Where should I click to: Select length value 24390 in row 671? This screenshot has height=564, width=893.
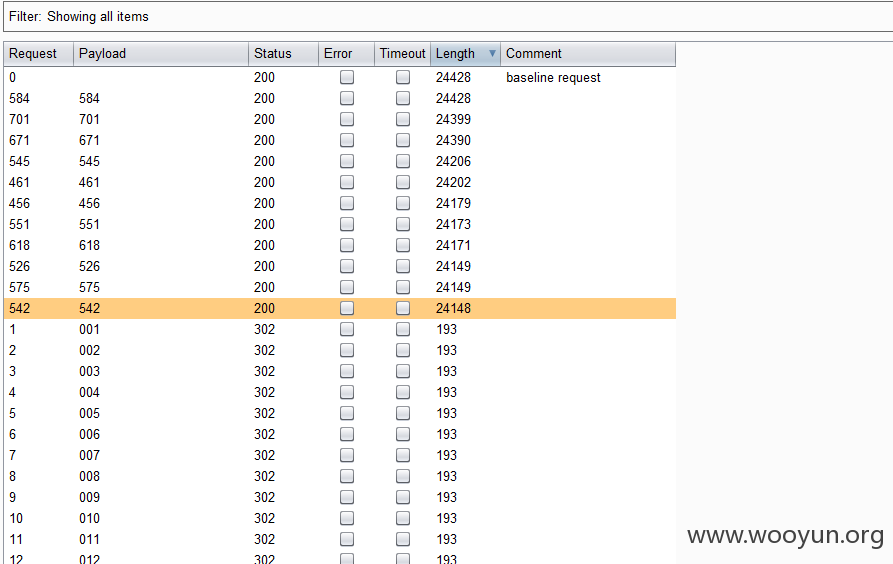pyautogui.click(x=453, y=140)
